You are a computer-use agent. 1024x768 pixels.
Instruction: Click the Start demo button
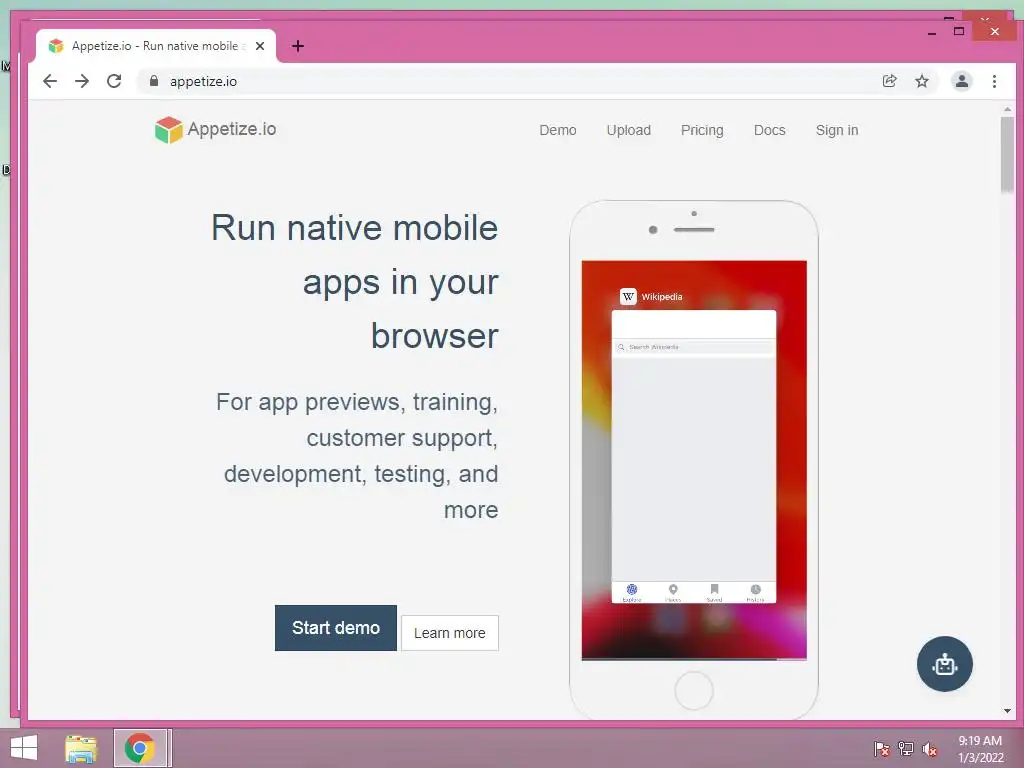(336, 628)
